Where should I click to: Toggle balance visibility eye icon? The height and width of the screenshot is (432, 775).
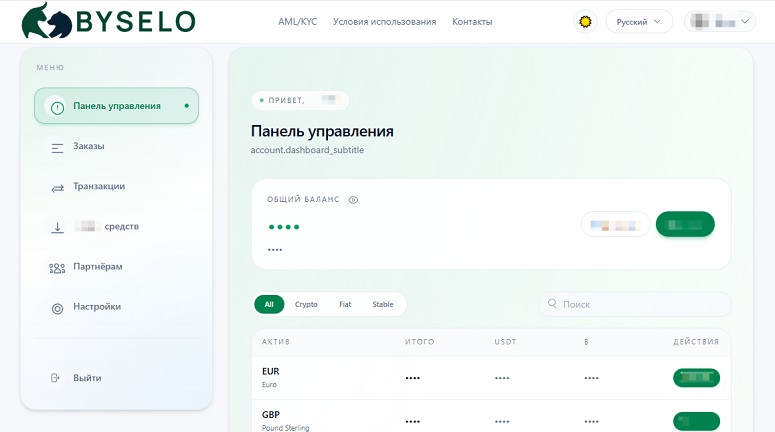pos(353,200)
